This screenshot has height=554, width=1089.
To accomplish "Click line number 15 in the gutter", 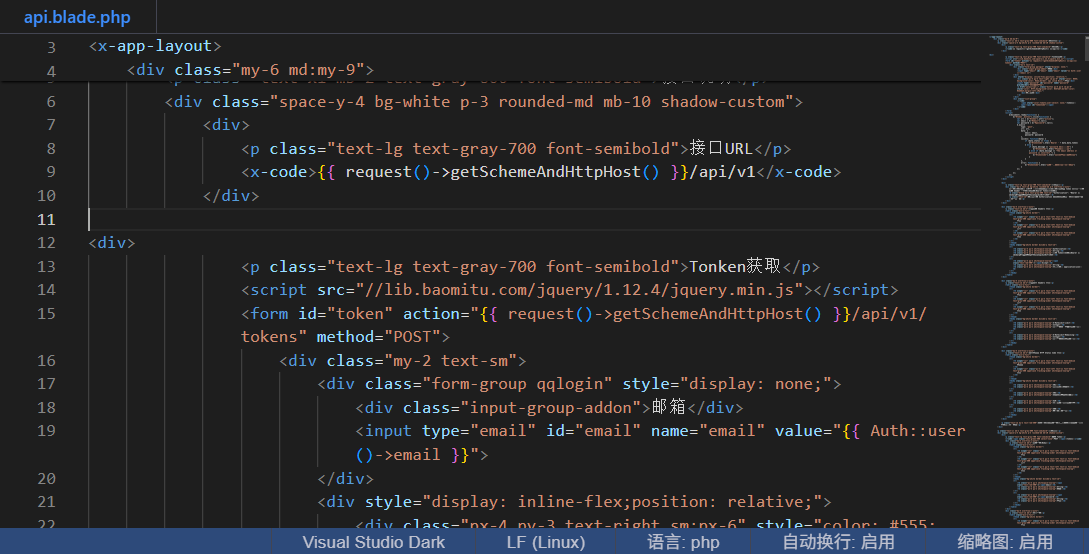I will pyautogui.click(x=46, y=313).
